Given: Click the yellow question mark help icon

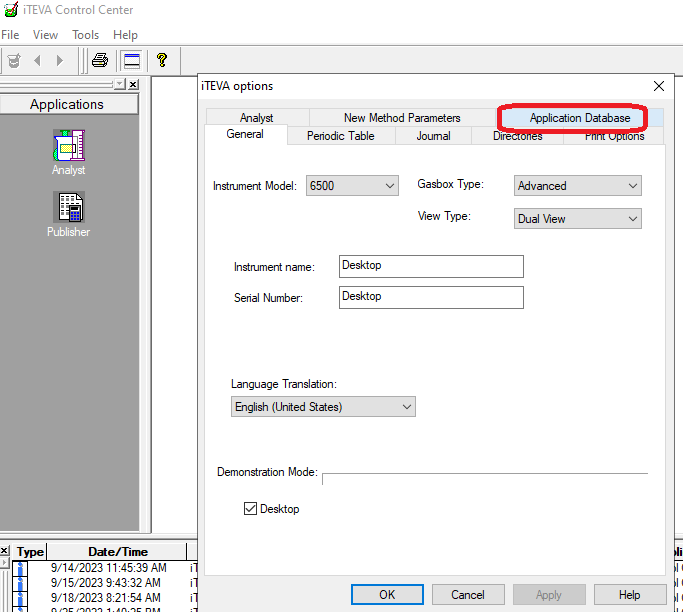Looking at the screenshot, I should (162, 60).
